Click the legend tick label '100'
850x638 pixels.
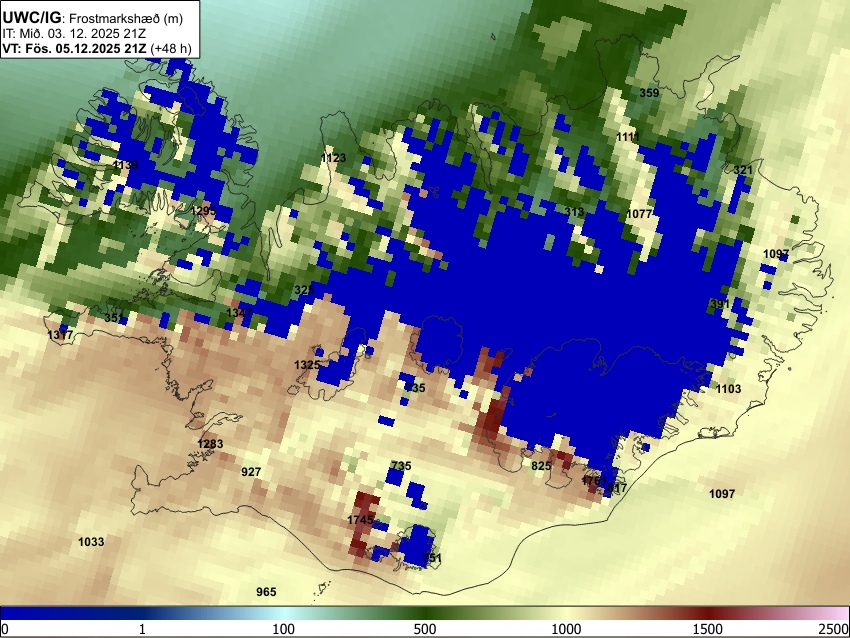pos(284,629)
